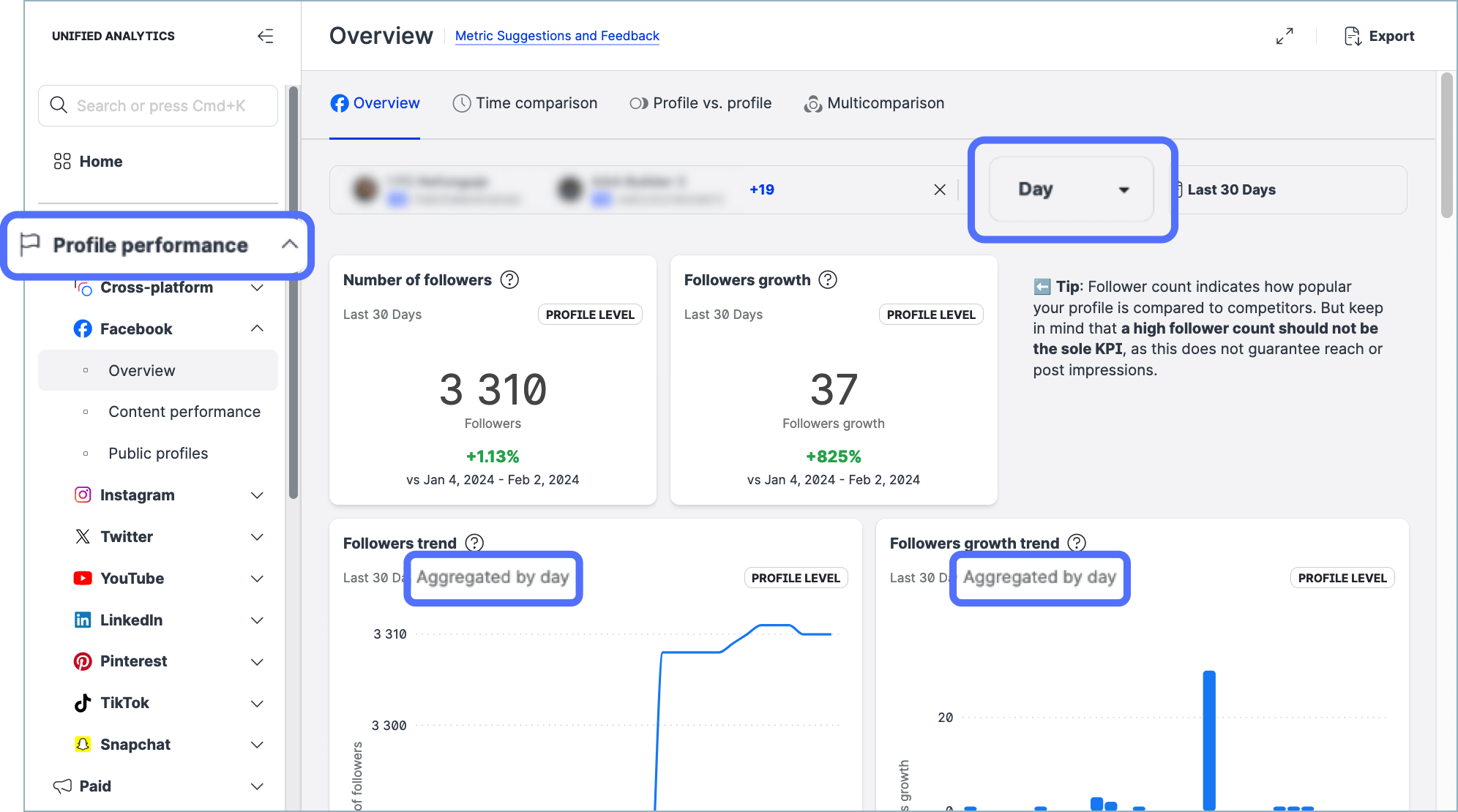The height and width of the screenshot is (812, 1458).
Task: Expand the Instagram section
Action: (x=257, y=495)
